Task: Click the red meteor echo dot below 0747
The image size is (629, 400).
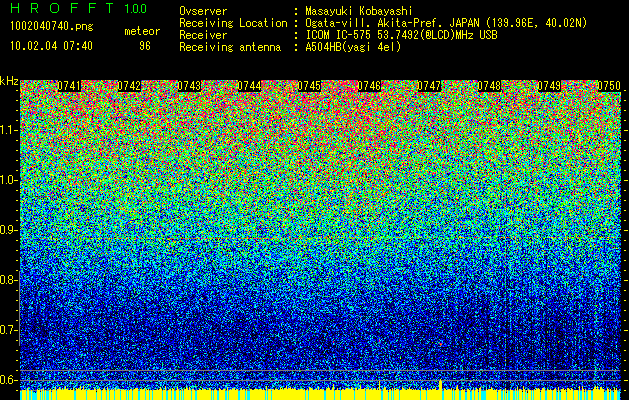Action: (x=440, y=344)
